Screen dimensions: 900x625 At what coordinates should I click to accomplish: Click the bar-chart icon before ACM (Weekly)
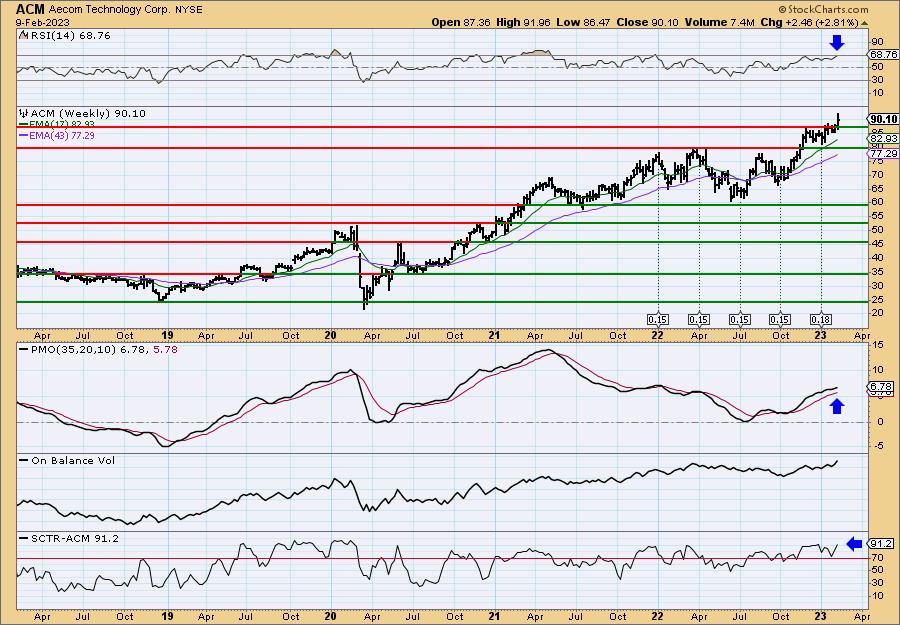23,114
